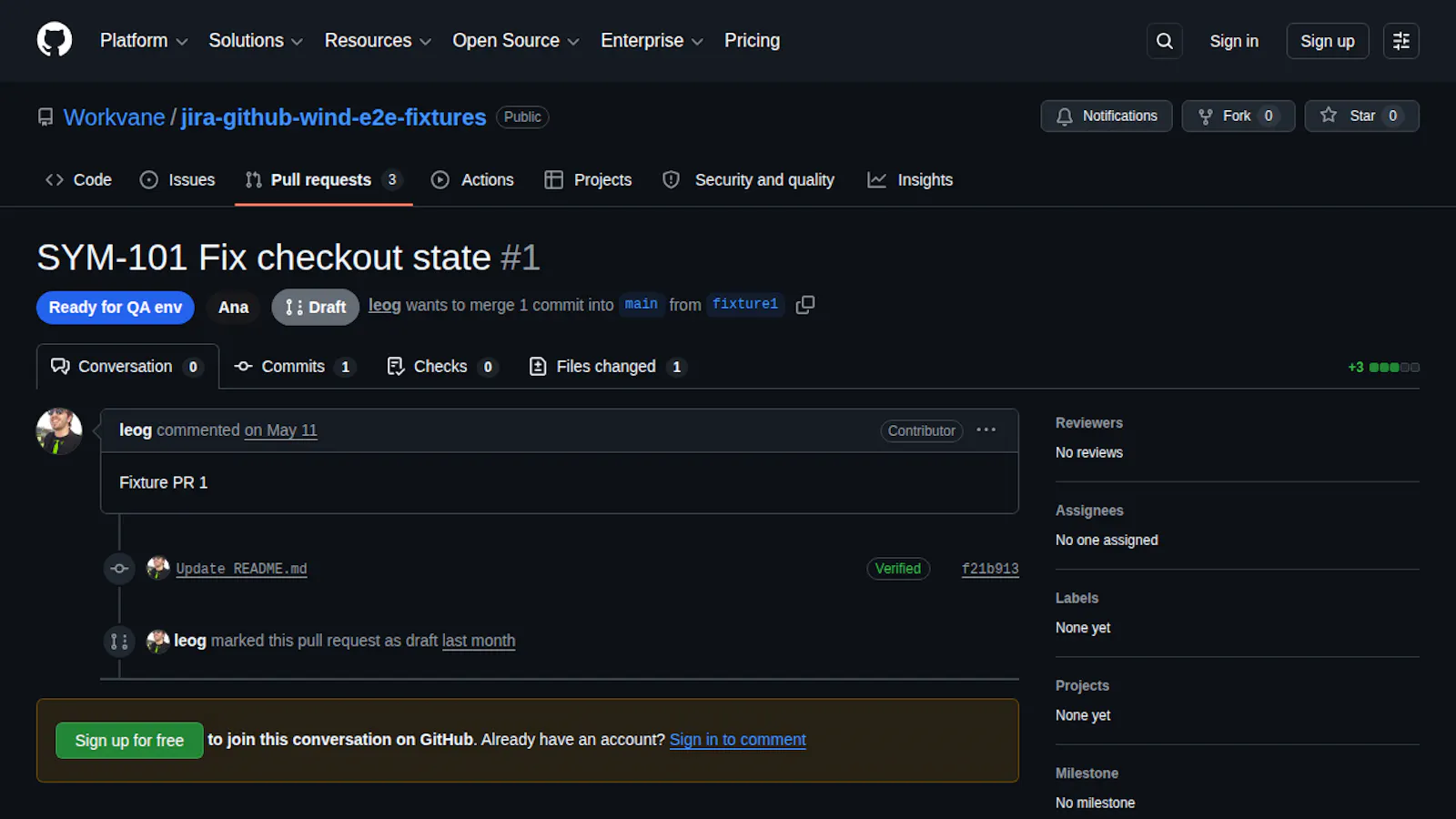Screen dimensions: 1456x819
Task: Click the star icon in Star button
Action: (1329, 116)
